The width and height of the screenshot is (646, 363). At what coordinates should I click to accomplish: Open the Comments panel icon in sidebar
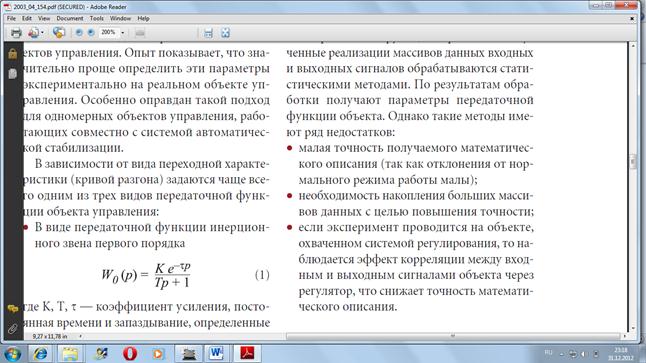[x=12, y=309]
